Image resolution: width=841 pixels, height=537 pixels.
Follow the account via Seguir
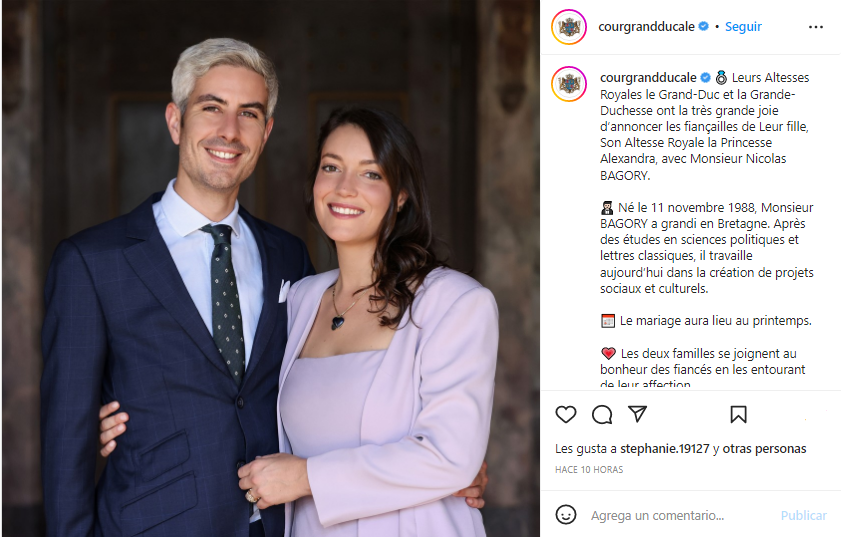tap(743, 26)
